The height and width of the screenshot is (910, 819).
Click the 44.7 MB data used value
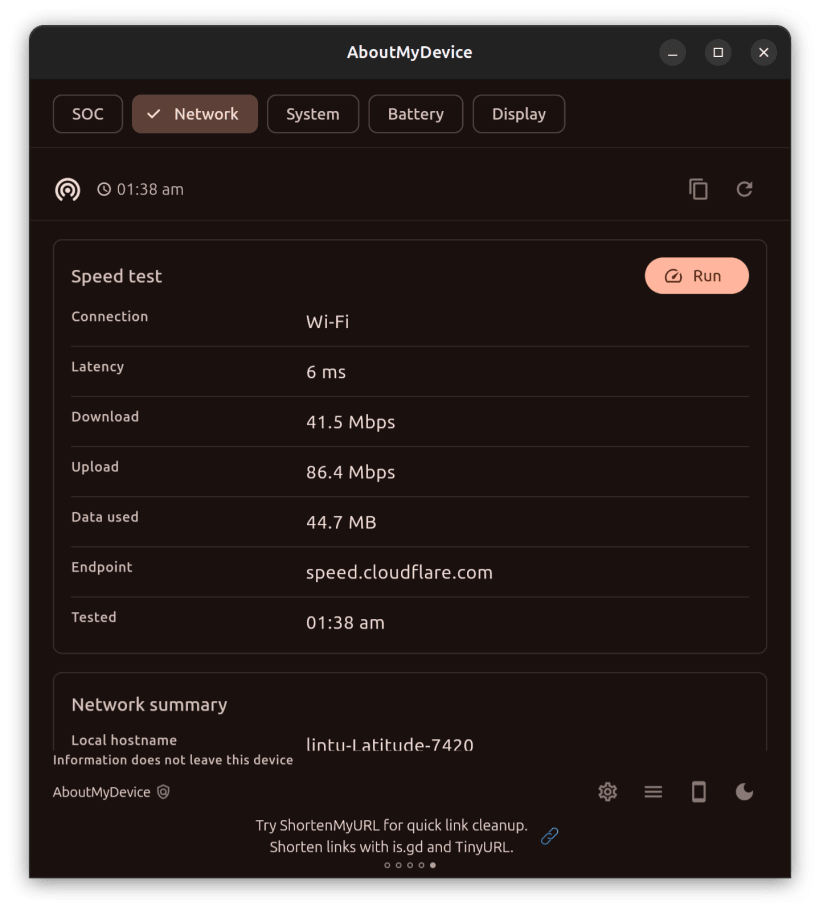pos(341,522)
